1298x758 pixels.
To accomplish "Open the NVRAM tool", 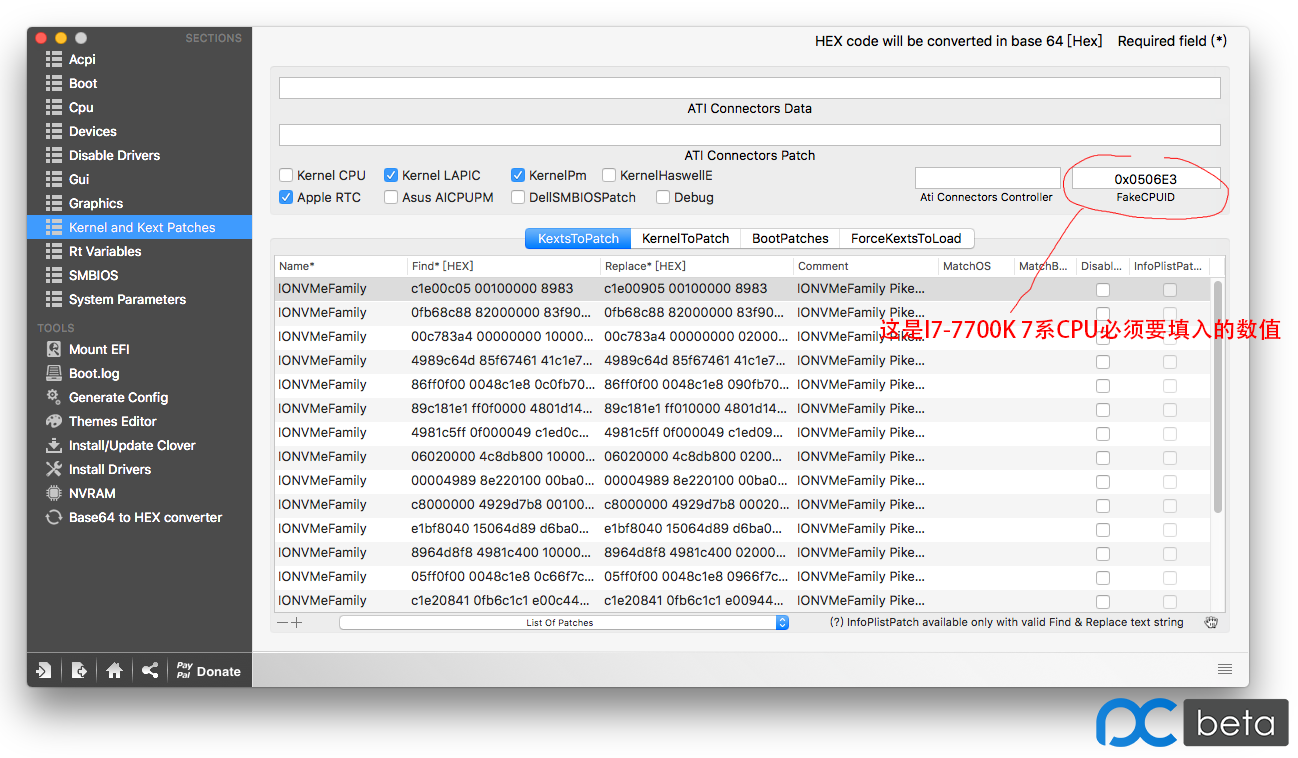I will pyautogui.click(x=92, y=493).
